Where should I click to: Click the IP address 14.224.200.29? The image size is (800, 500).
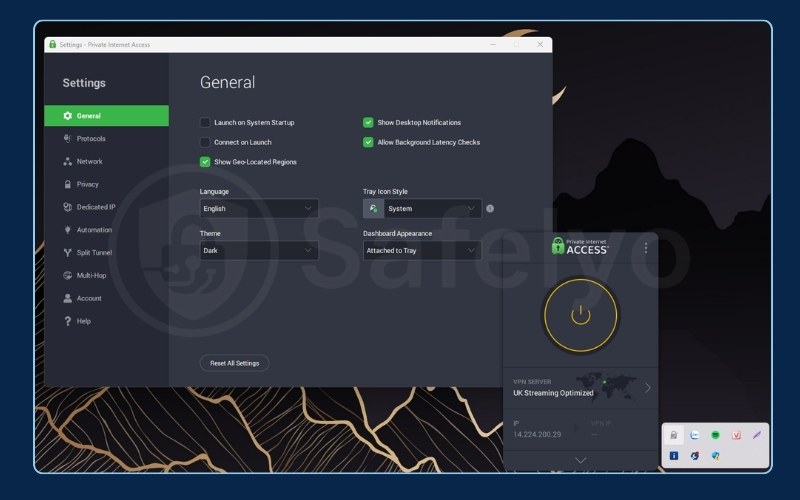[537, 434]
